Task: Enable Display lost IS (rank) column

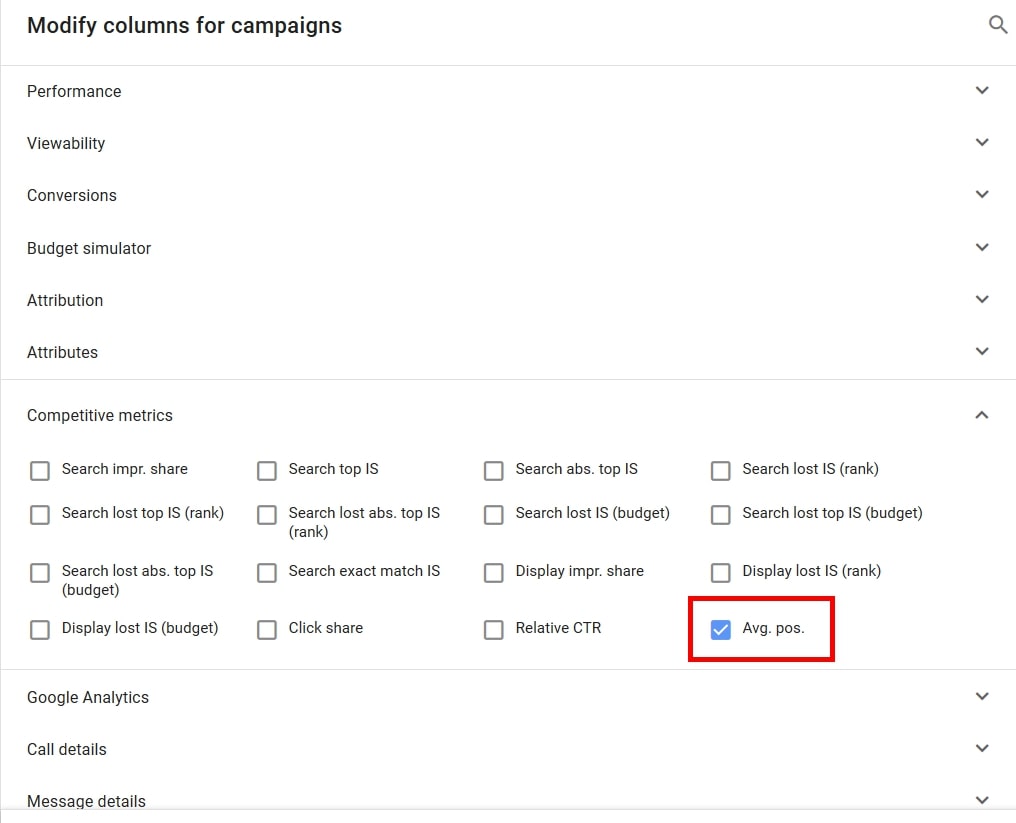Action: coord(720,573)
